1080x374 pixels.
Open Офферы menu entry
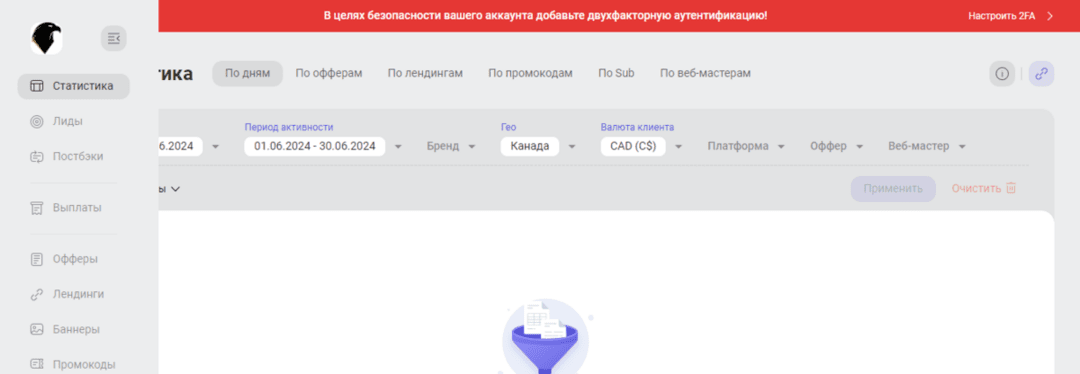[75, 259]
